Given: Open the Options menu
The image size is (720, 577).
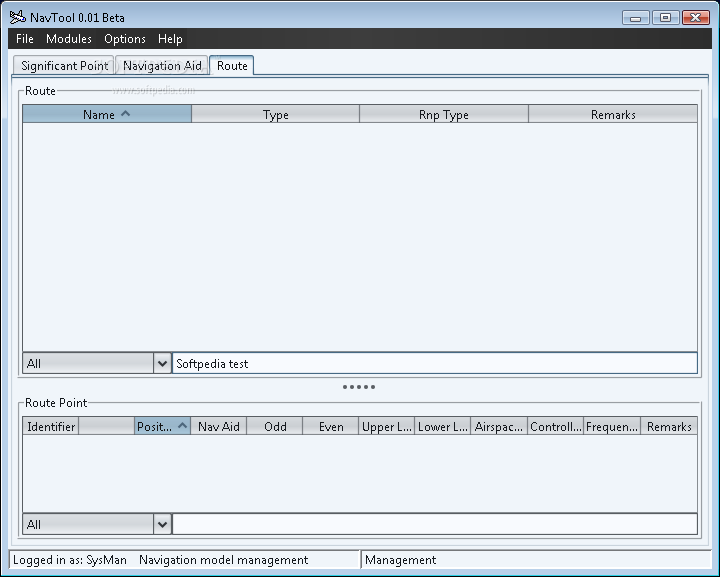Looking at the screenshot, I should [x=124, y=39].
